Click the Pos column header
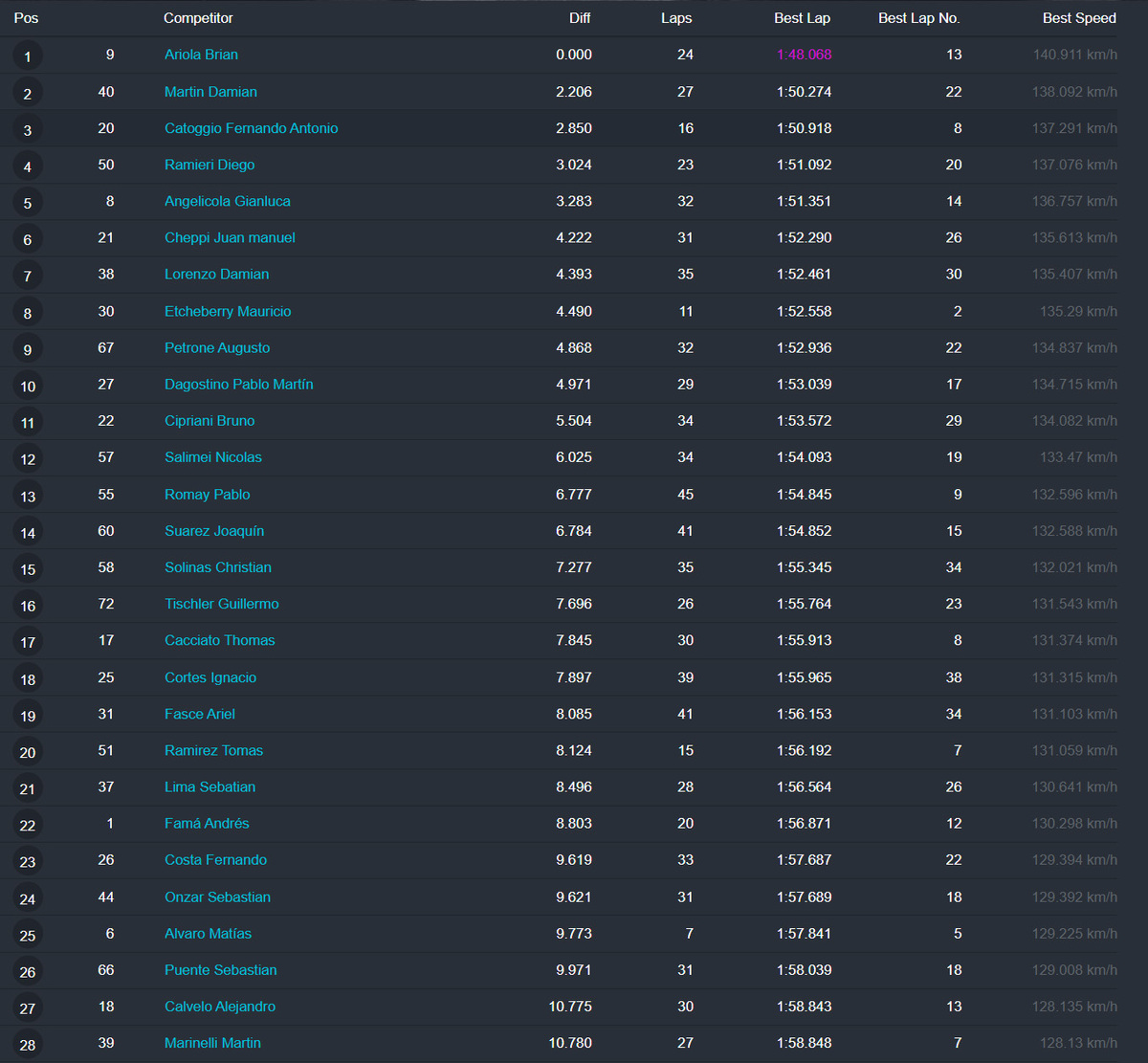The width and height of the screenshot is (1148, 1063). click(26, 18)
